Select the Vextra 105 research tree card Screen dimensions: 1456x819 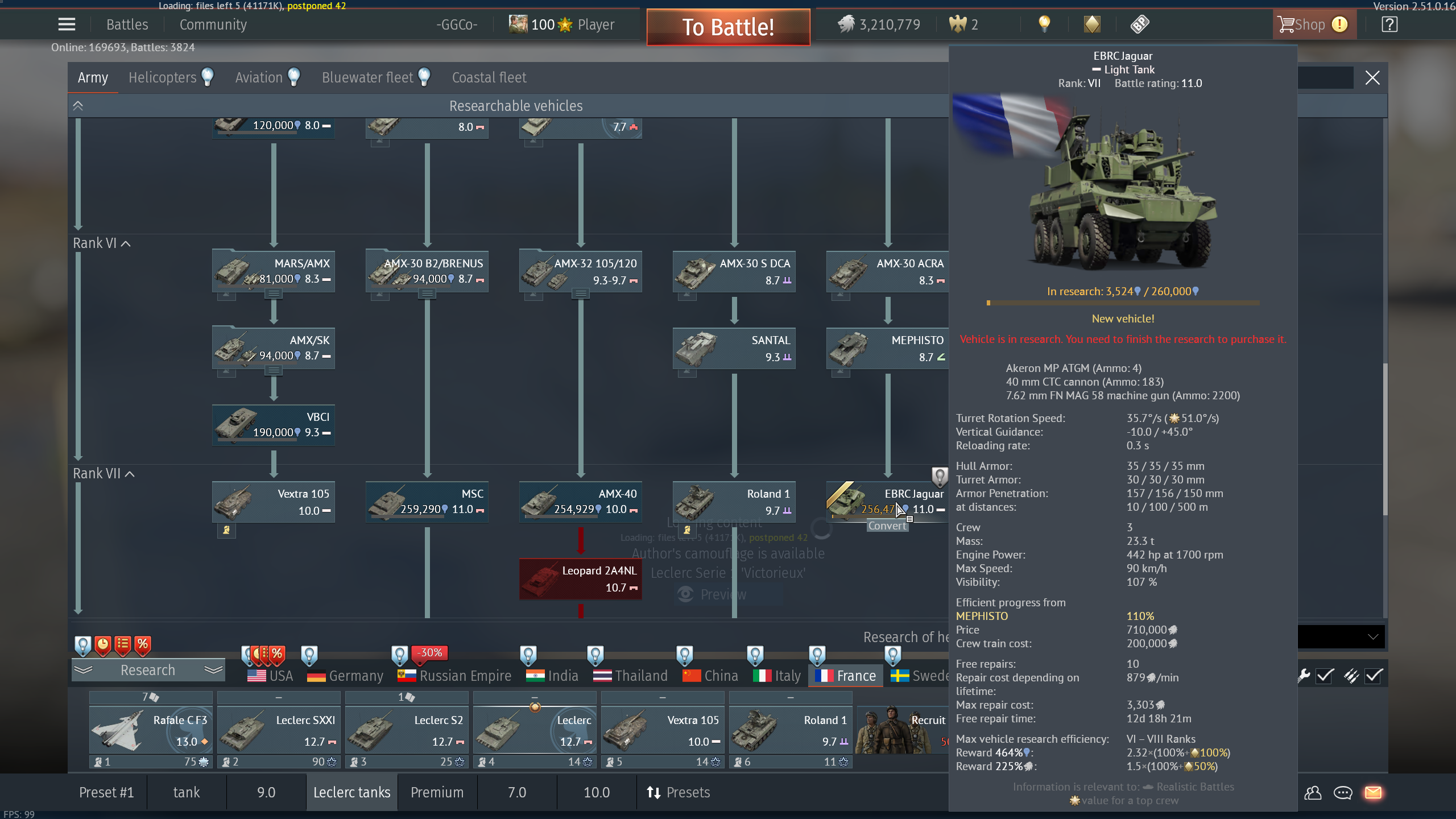(x=274, y=502)
